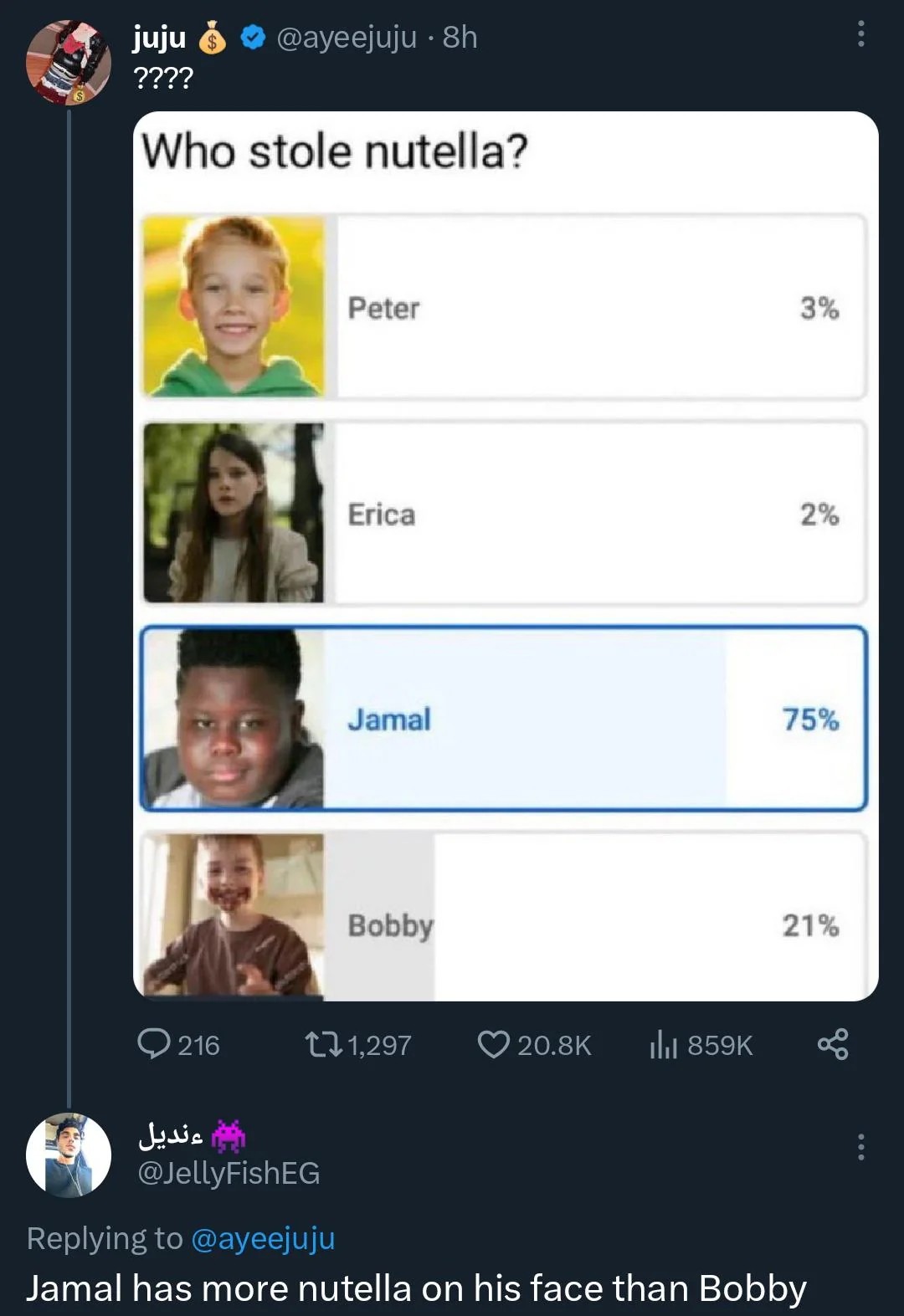The image size is (904, 1316).
Task: Open replies via the comment bubble icon
Action: 154,1044
